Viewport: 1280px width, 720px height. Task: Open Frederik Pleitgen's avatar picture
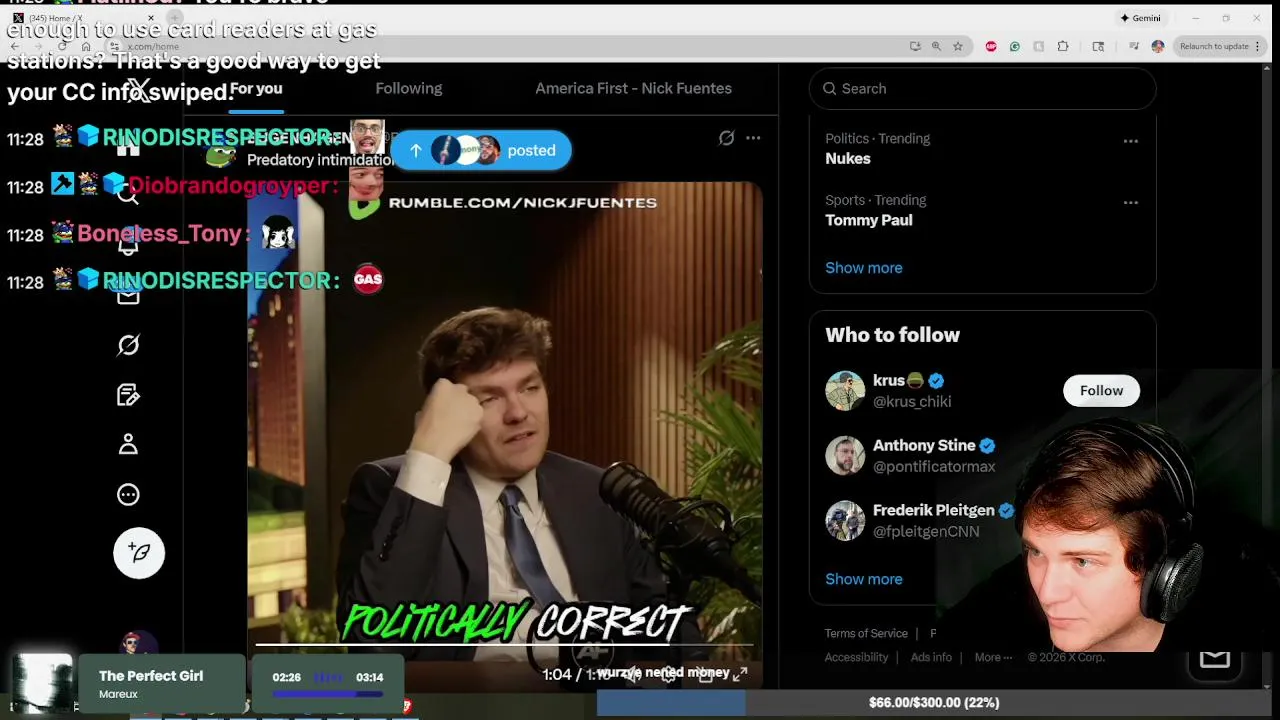(845, 521)
